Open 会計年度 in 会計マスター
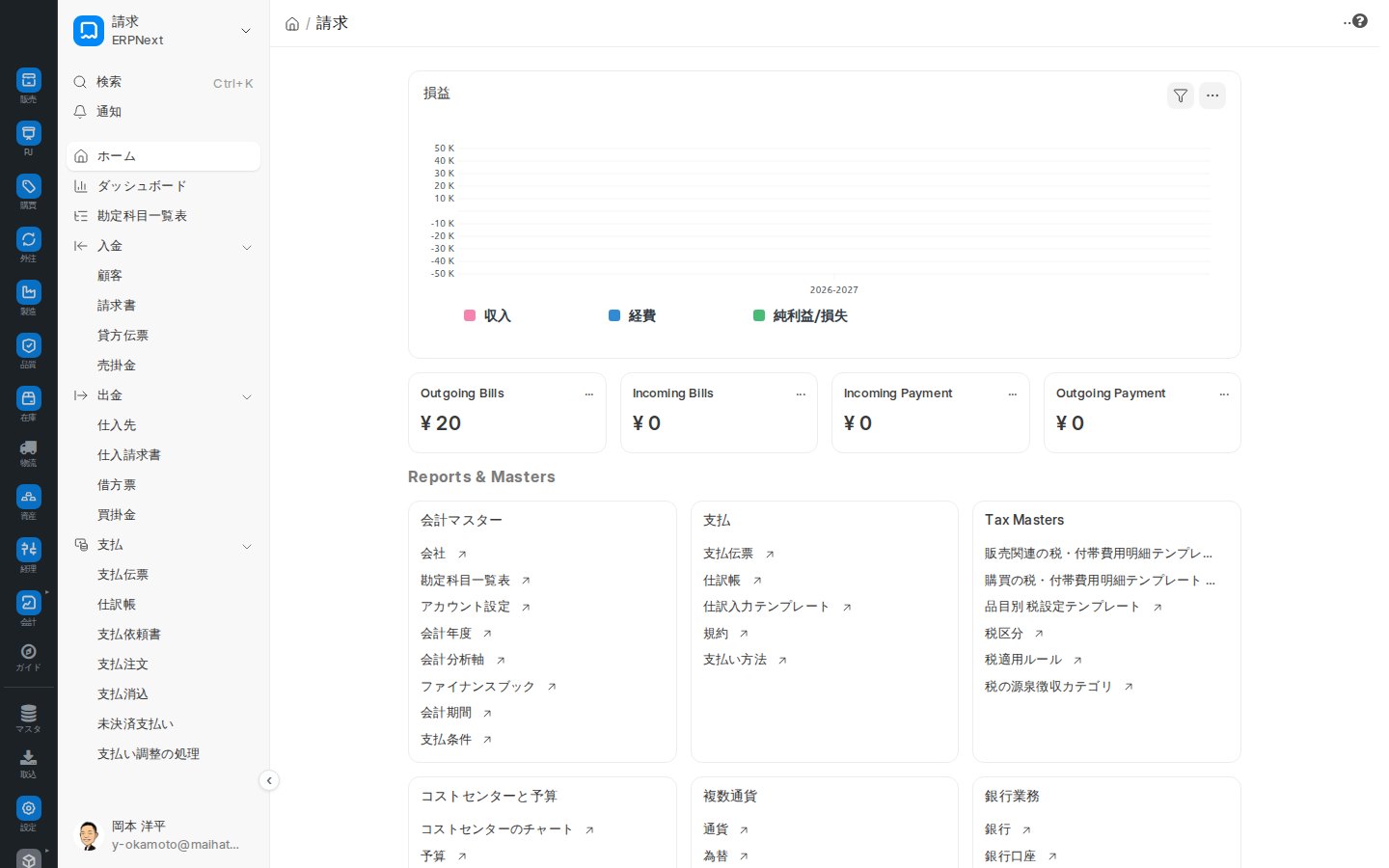Screen dimensions: 1389x868 coord(446,633)
